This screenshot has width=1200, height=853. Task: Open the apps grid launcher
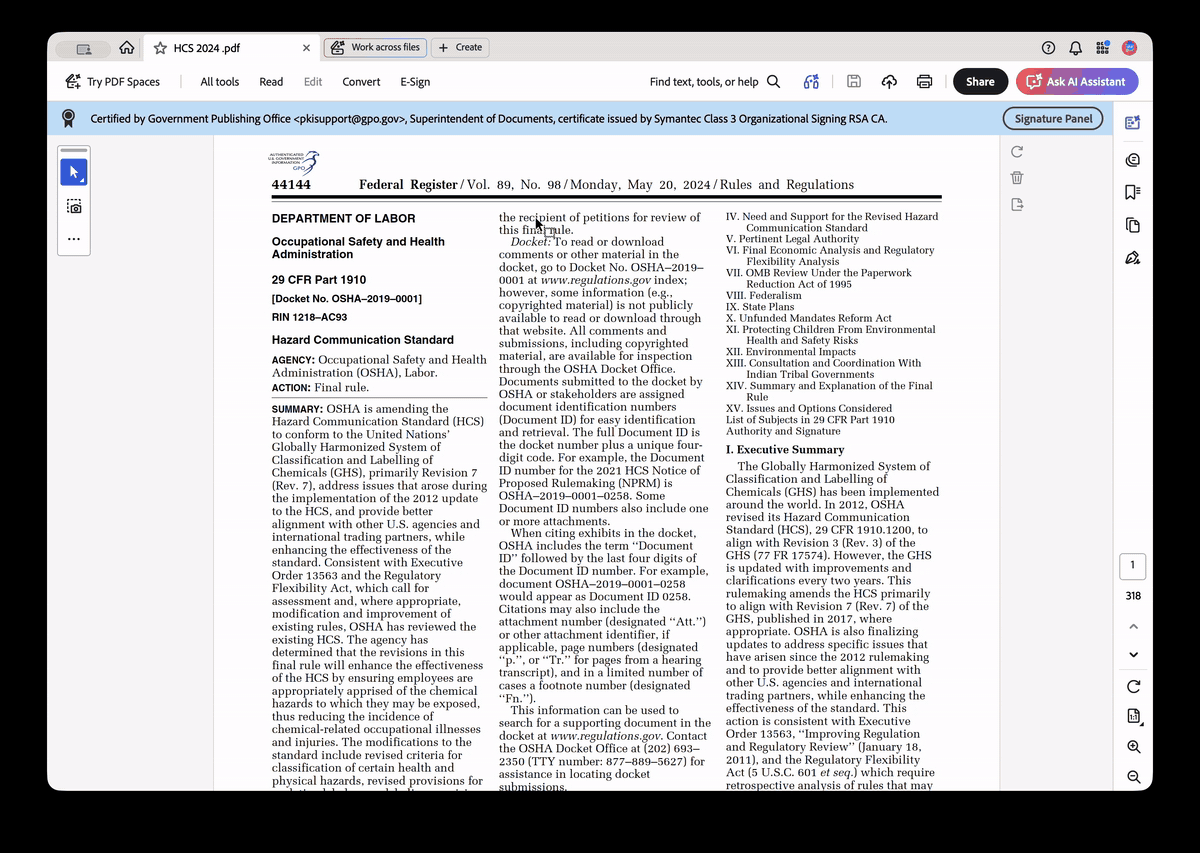pyautogui.click(x=1102, y=48)
